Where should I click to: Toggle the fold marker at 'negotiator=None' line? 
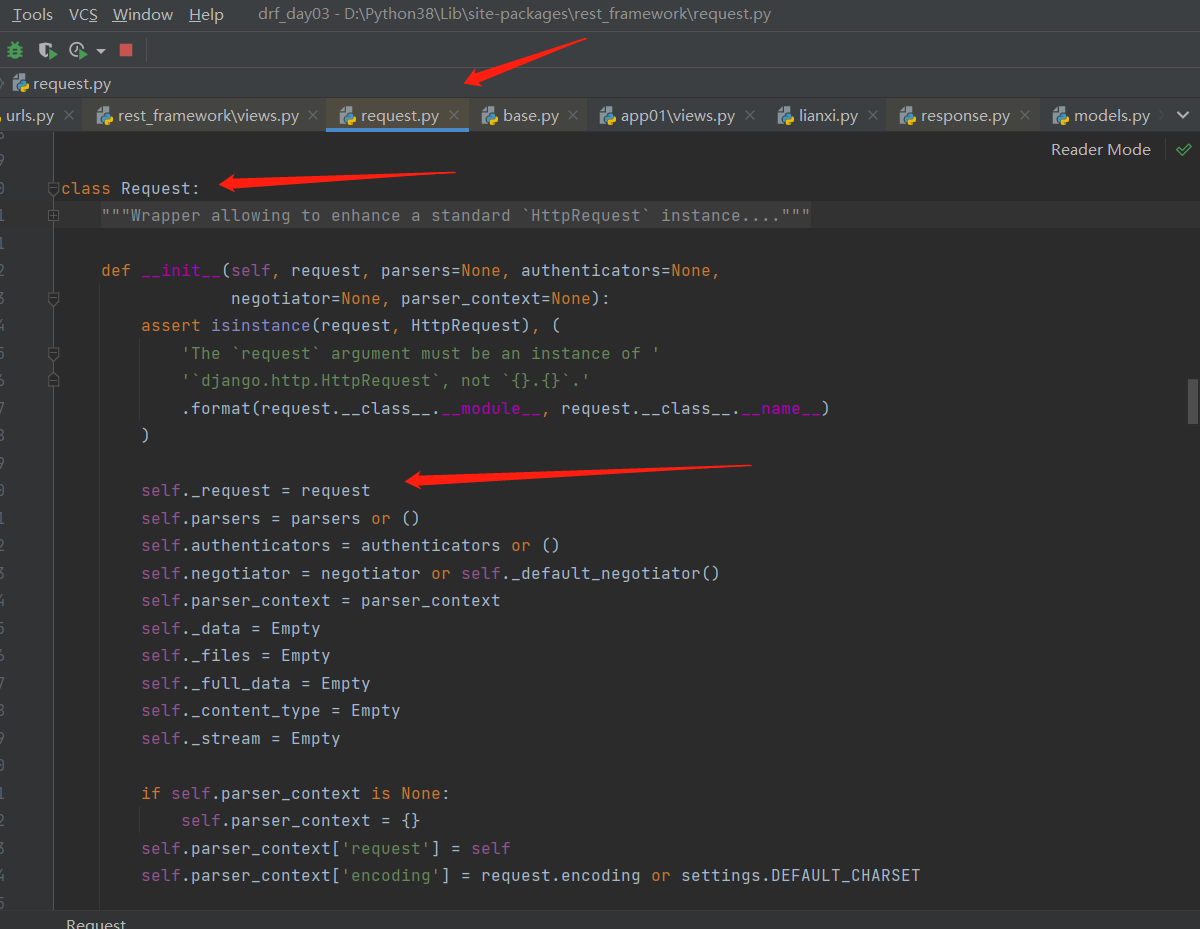point(53,298)
